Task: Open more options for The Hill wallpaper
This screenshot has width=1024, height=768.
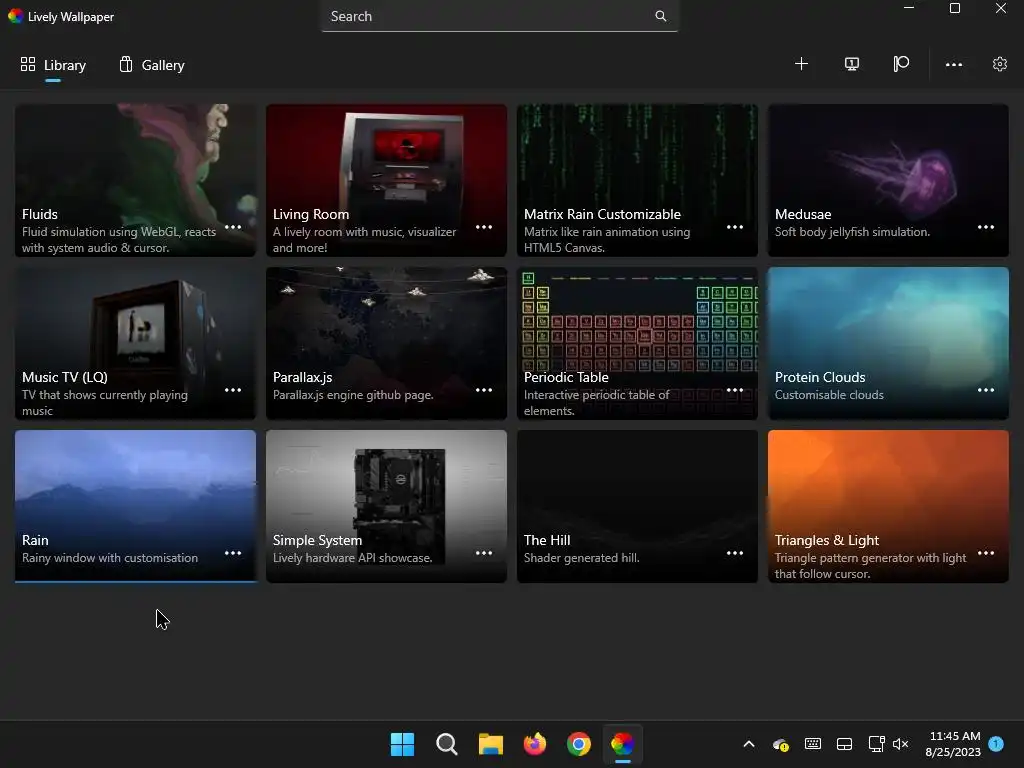Action: 735,553
